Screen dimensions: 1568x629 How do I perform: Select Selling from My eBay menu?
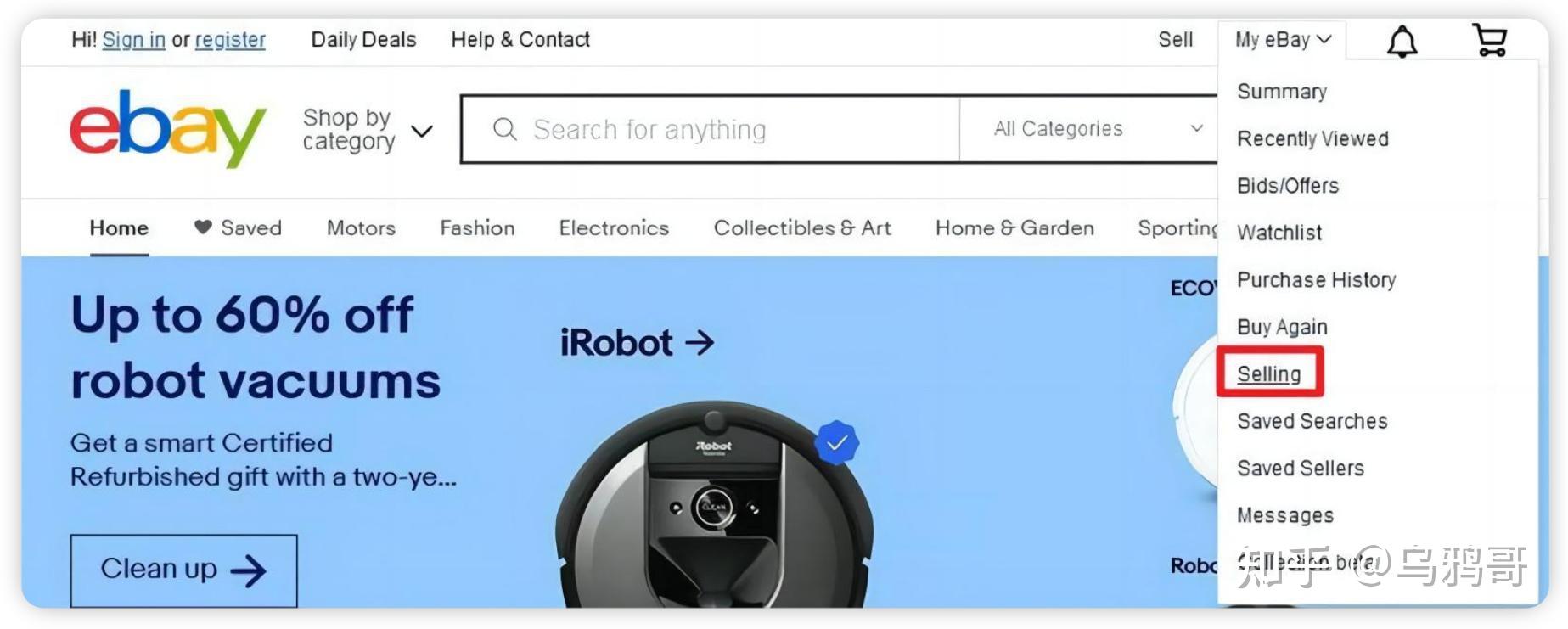point(1268,373)
